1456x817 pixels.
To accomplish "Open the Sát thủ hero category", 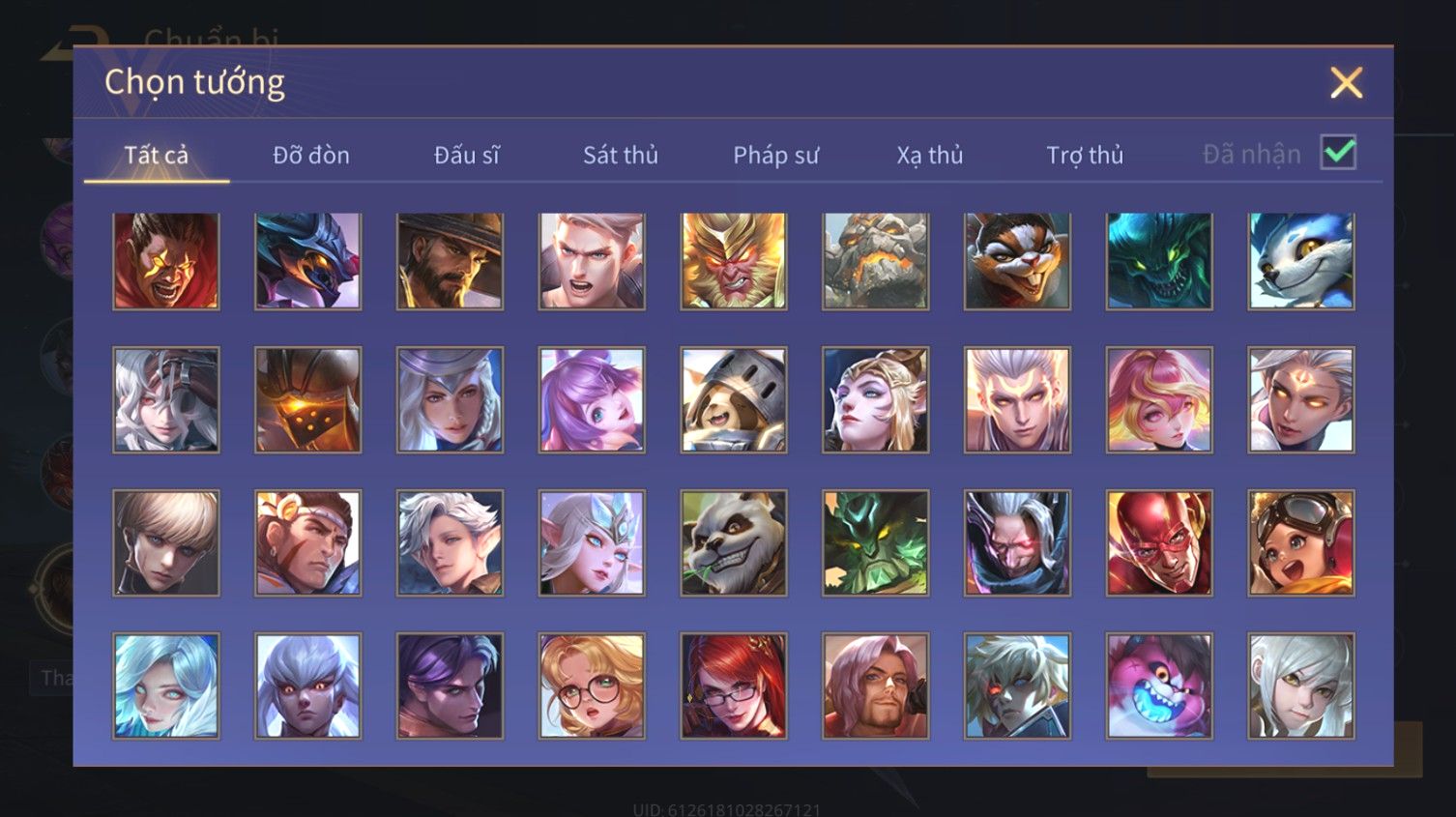I will (x=621, y=155).
